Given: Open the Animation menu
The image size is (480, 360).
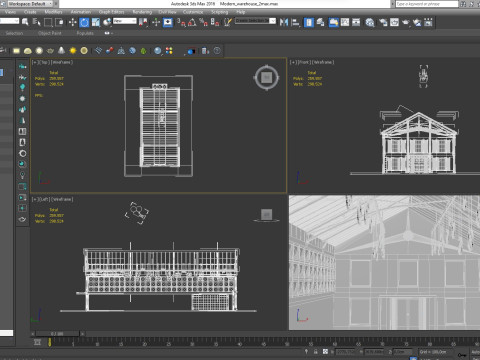Looking at the screenshot, I should (x=81, y=12).
